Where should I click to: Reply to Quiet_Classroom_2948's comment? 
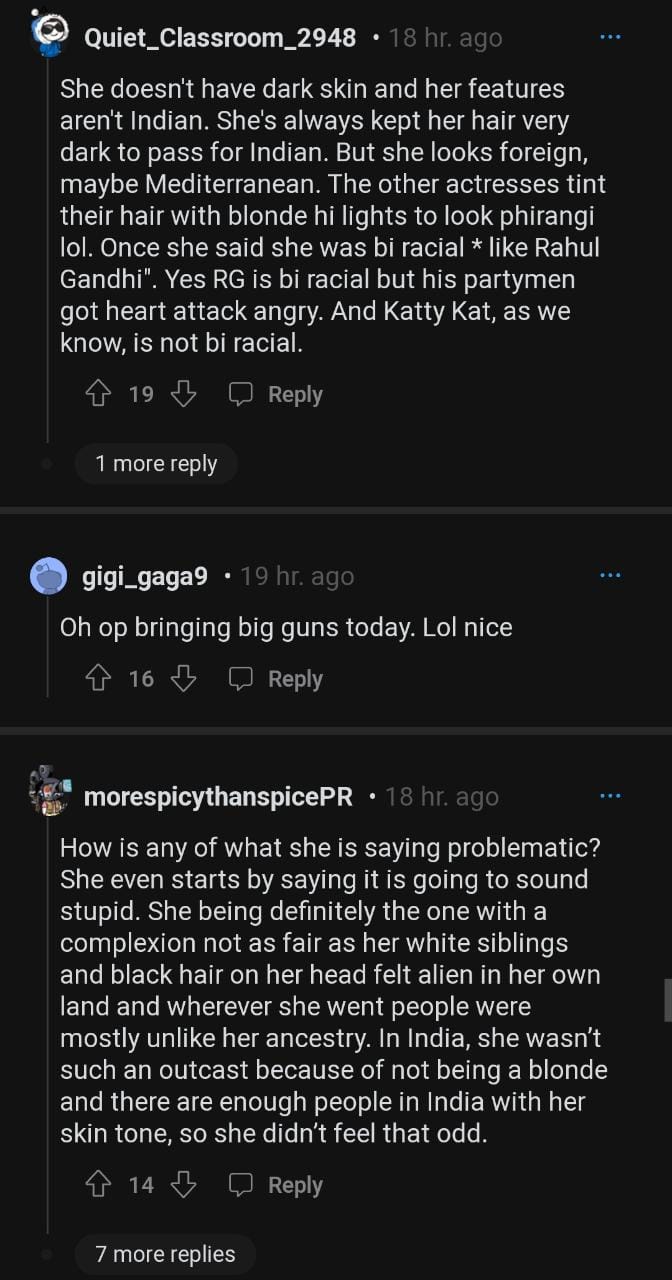click(x=276, y=395)
